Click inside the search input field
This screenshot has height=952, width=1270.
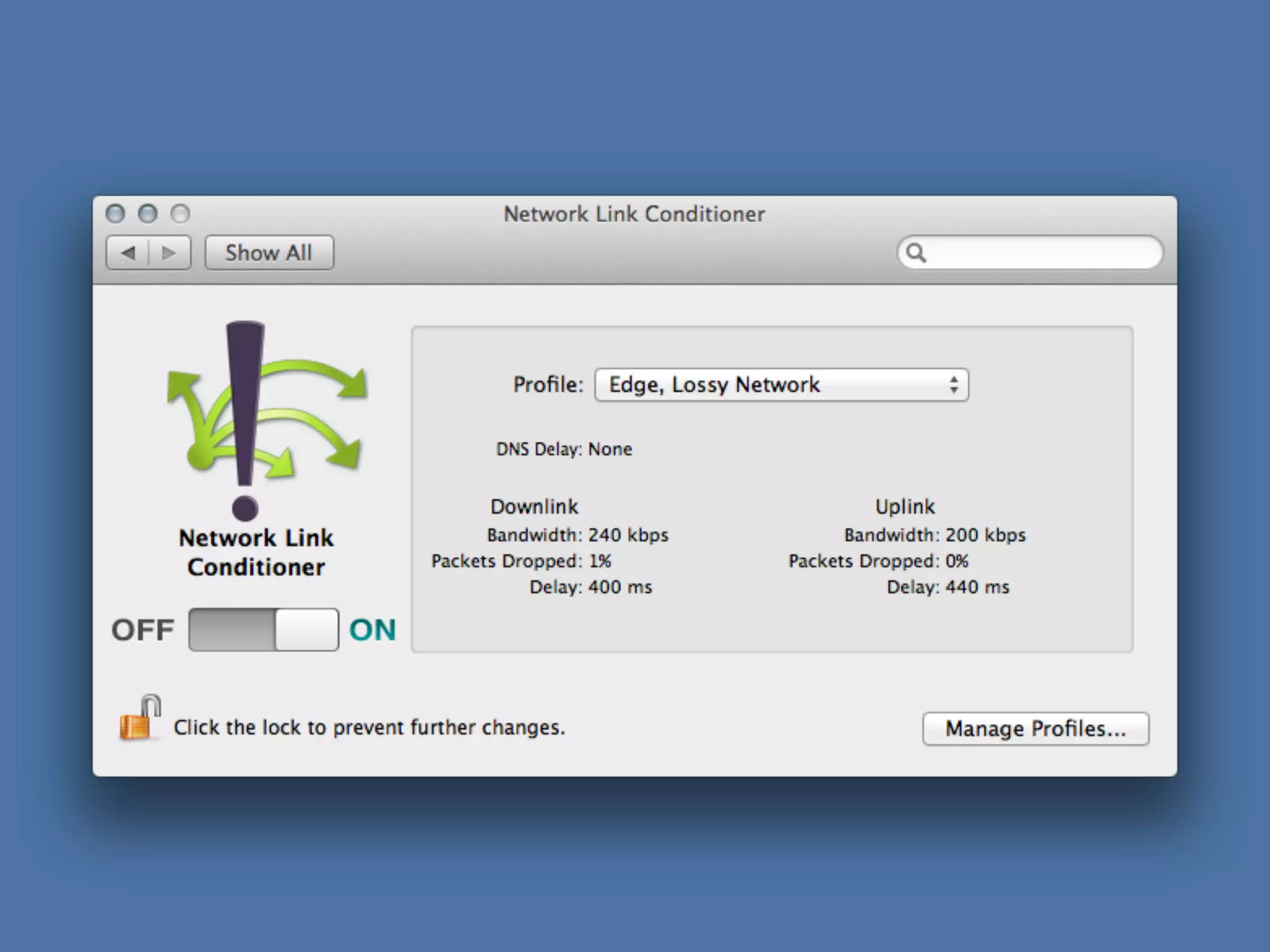[x=1042, y=253]
